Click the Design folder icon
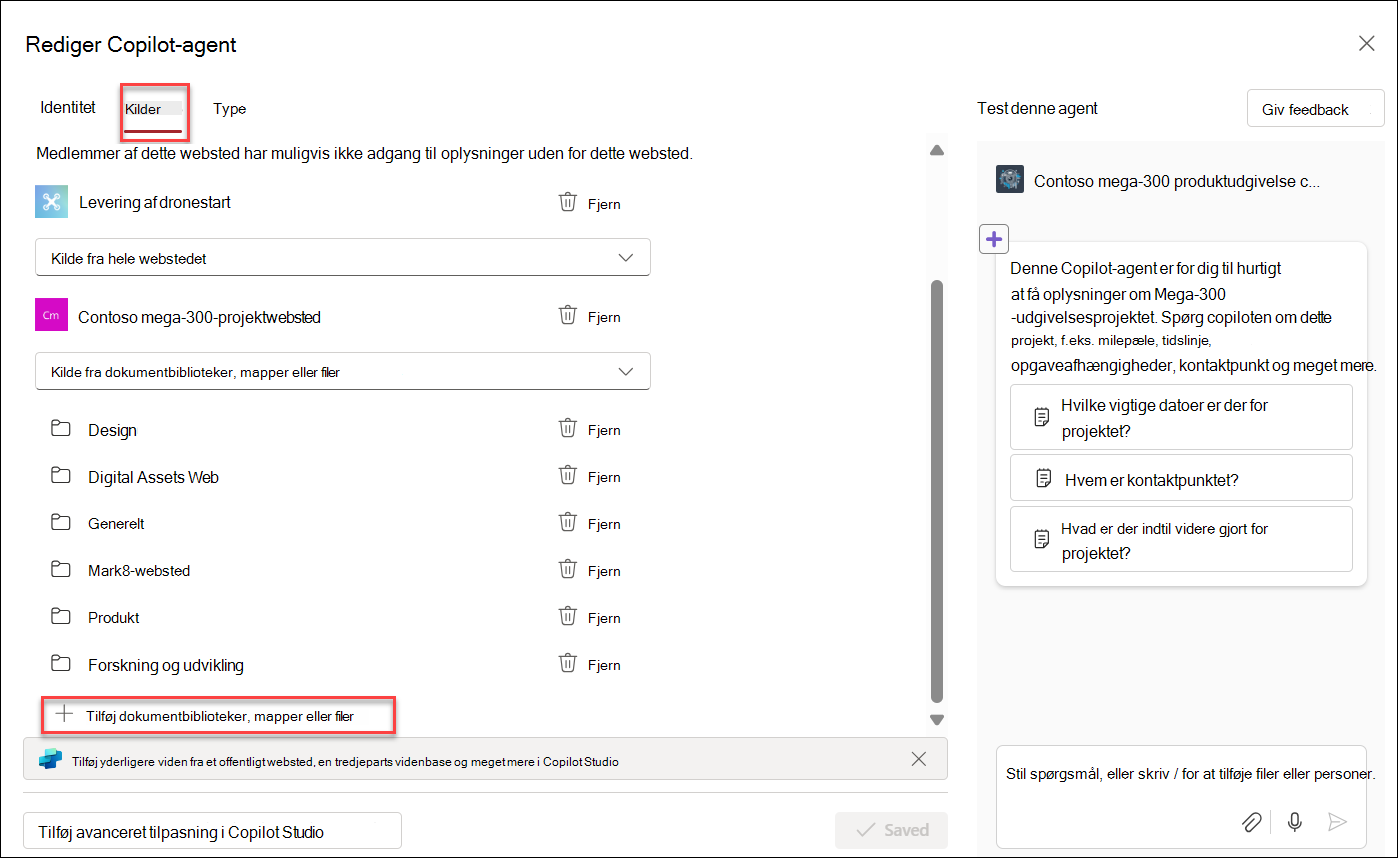The height and width of the screenshot is (858, 1398). (x=61, y=429)
